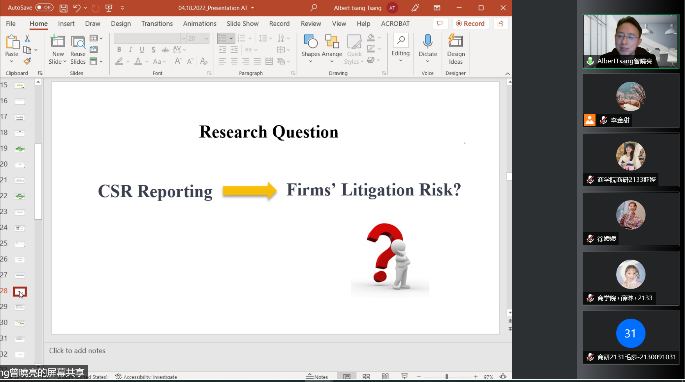Expand the Quick Styles dropdown
Image resolution: width=685 pixels, height=382 pixels.
click(354, 49)
